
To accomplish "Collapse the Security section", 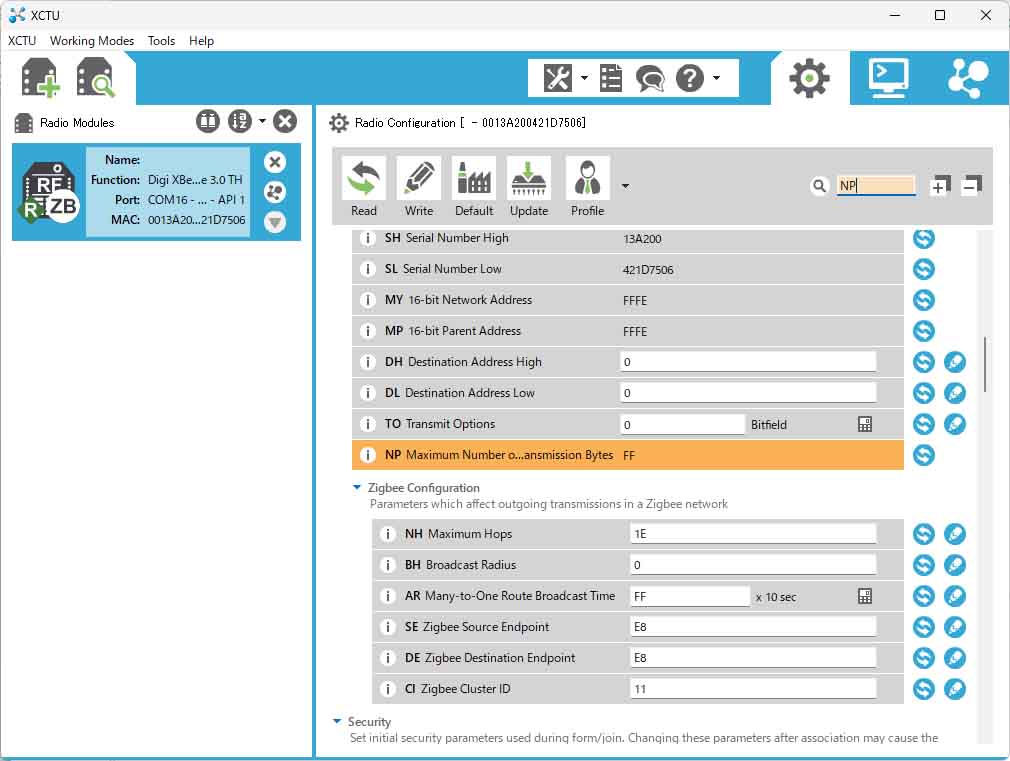I will (x=337, y=721).
